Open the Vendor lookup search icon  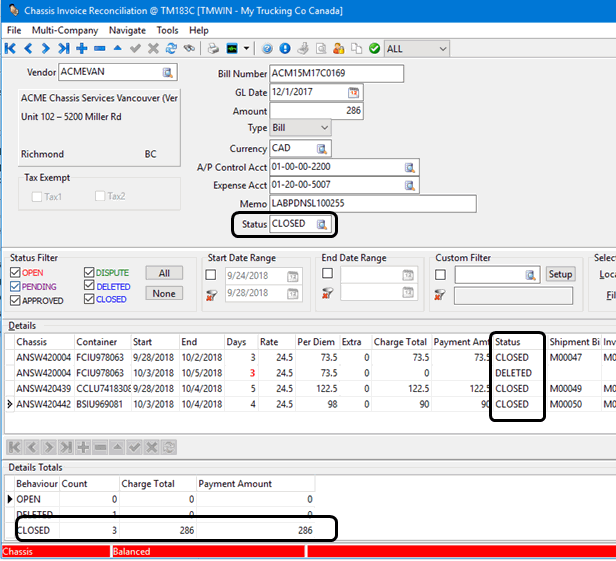point(168,73)
